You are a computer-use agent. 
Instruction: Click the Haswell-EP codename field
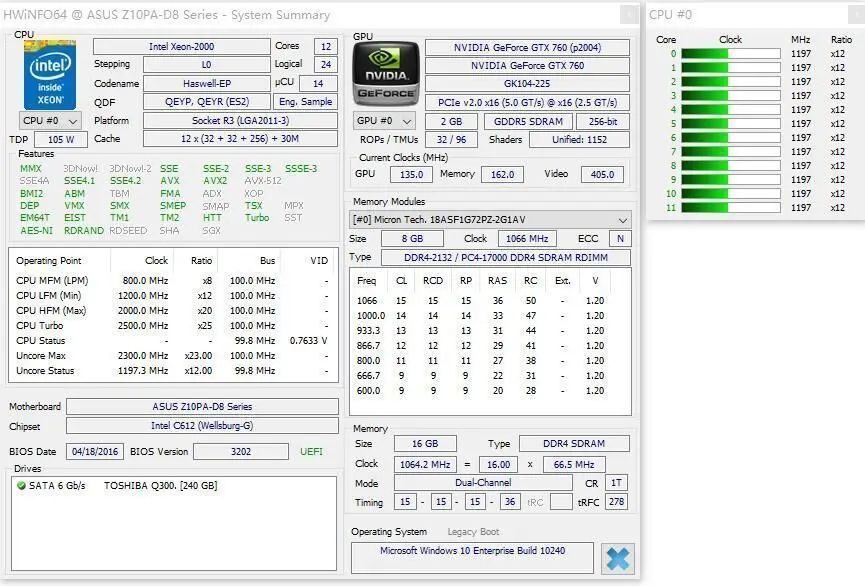point(207,83)
